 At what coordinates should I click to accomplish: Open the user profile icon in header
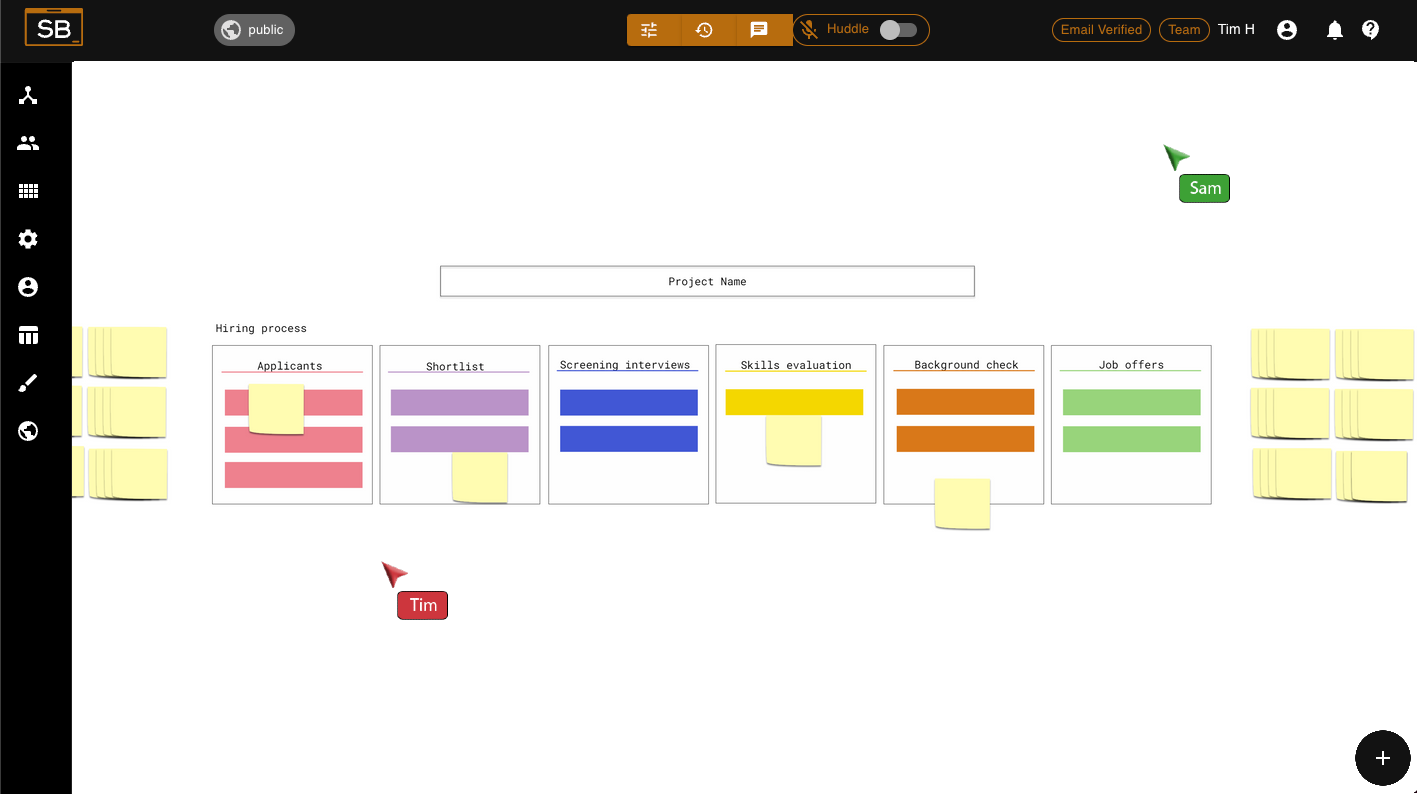pyautogui.click(x=1287, y=30)
